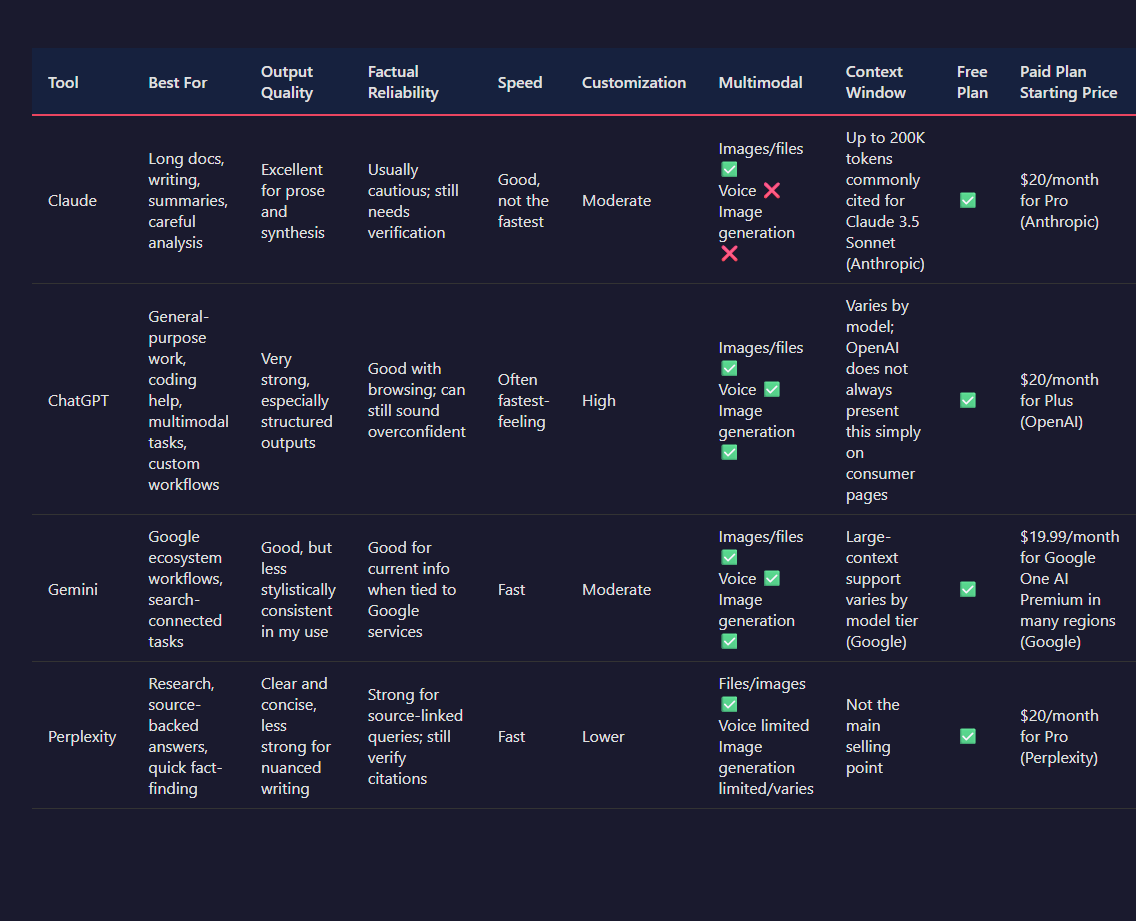The image size is (1136, 921).
Task: Click the green checkmark for Claude images/files support
Action: [x=729, y=169]
